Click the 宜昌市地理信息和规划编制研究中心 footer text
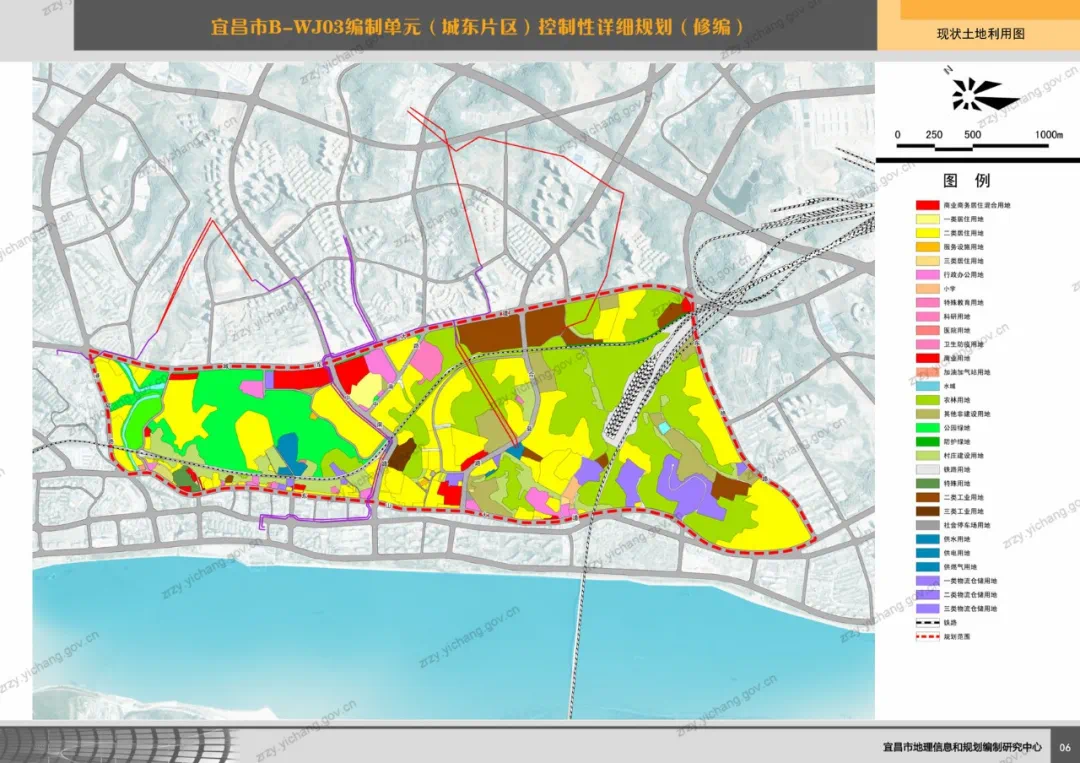The image size is (1080, 763). (x=962, y=746)
